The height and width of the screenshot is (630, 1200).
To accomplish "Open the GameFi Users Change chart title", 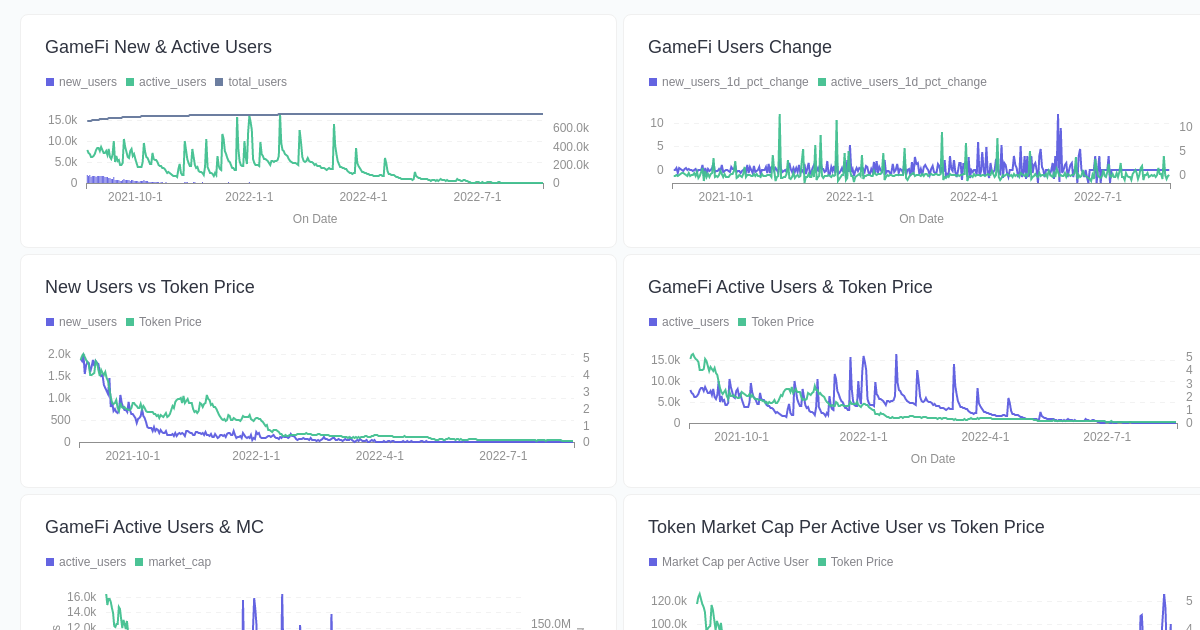I will pyautogui.click(x=740, y=47).
